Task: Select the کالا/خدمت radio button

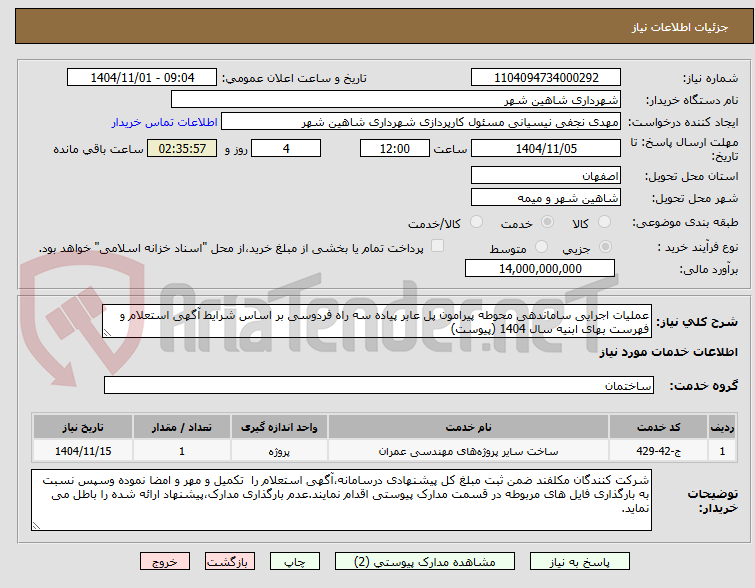Action: point(476,222)
